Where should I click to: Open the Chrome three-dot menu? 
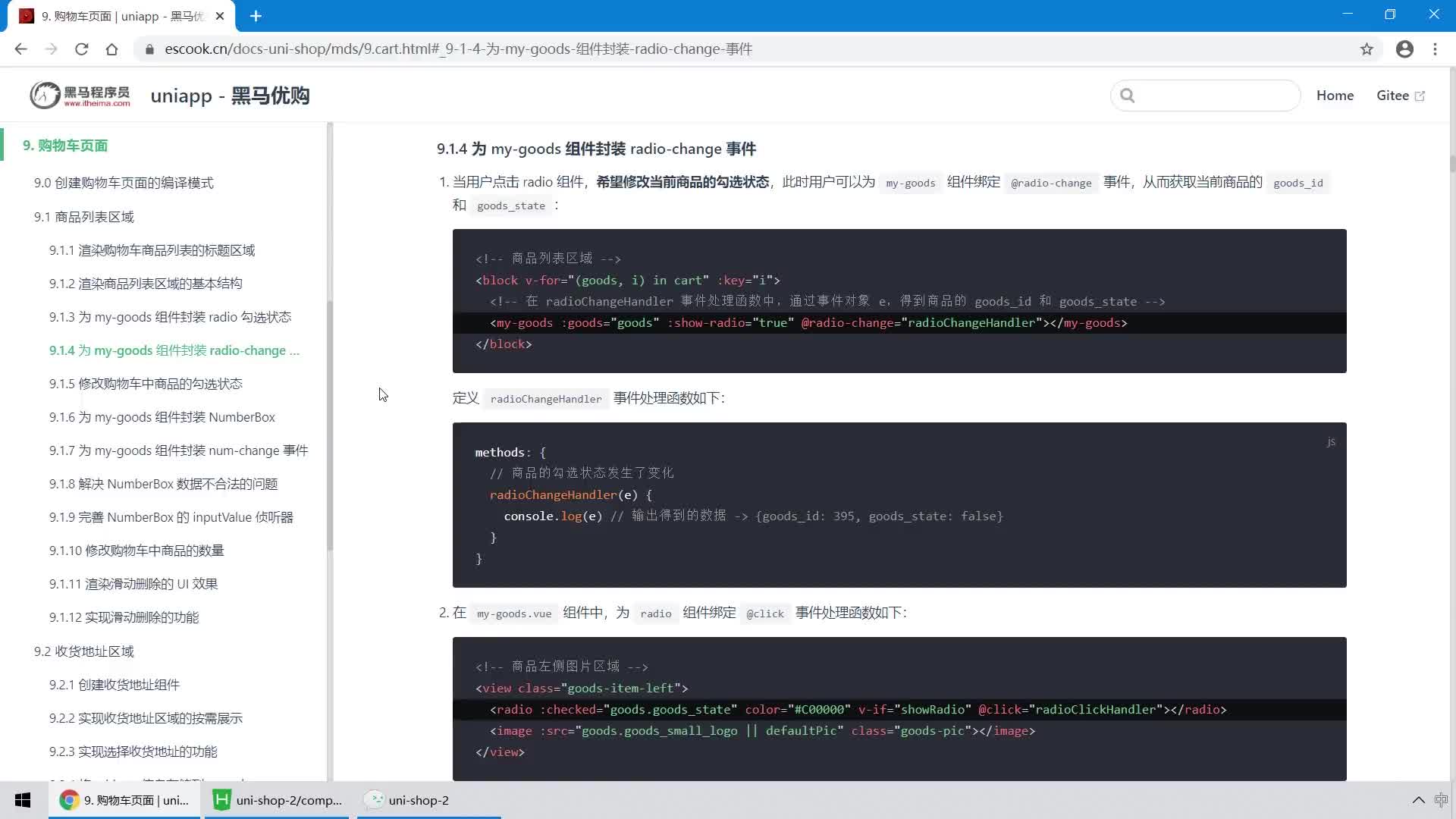point(1435,49)
